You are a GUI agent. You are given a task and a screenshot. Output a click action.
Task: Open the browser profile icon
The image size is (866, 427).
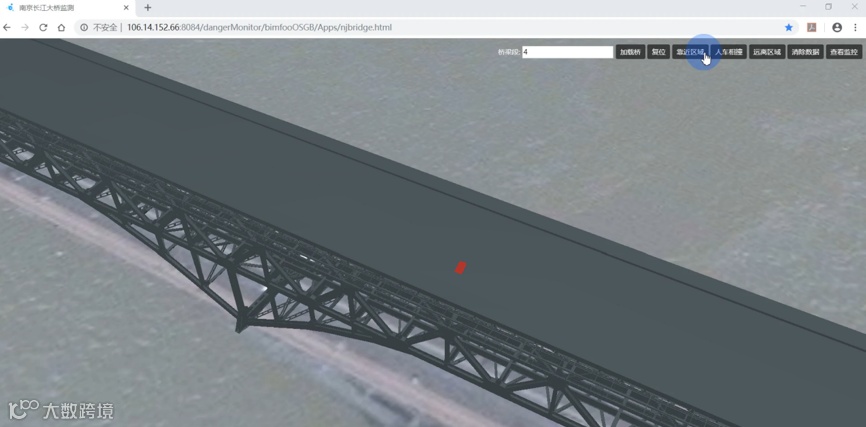837,27
